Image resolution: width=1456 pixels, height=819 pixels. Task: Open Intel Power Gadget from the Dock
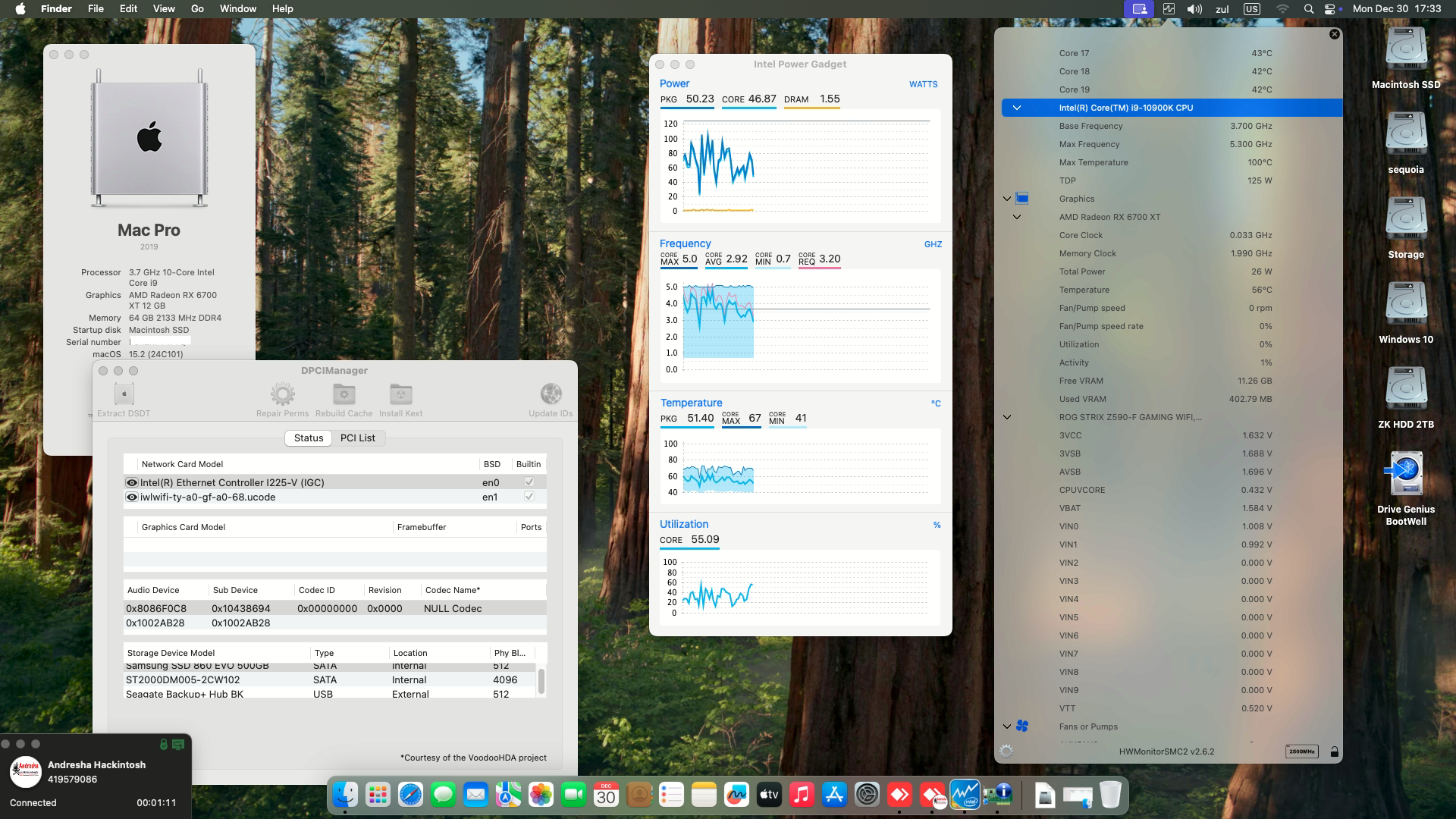click(x=965, y=795)
